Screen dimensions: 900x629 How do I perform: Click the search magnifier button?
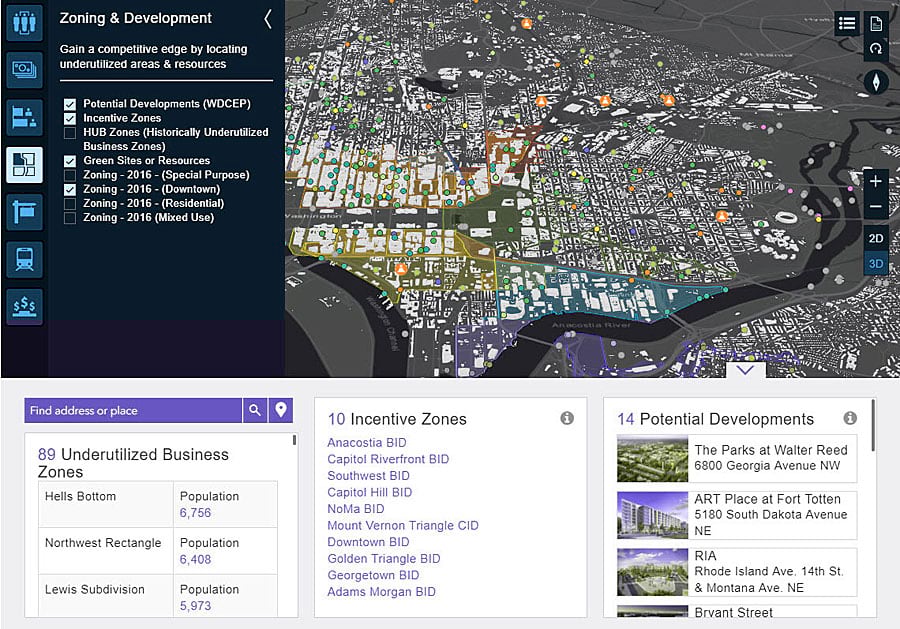coord(255,410)
